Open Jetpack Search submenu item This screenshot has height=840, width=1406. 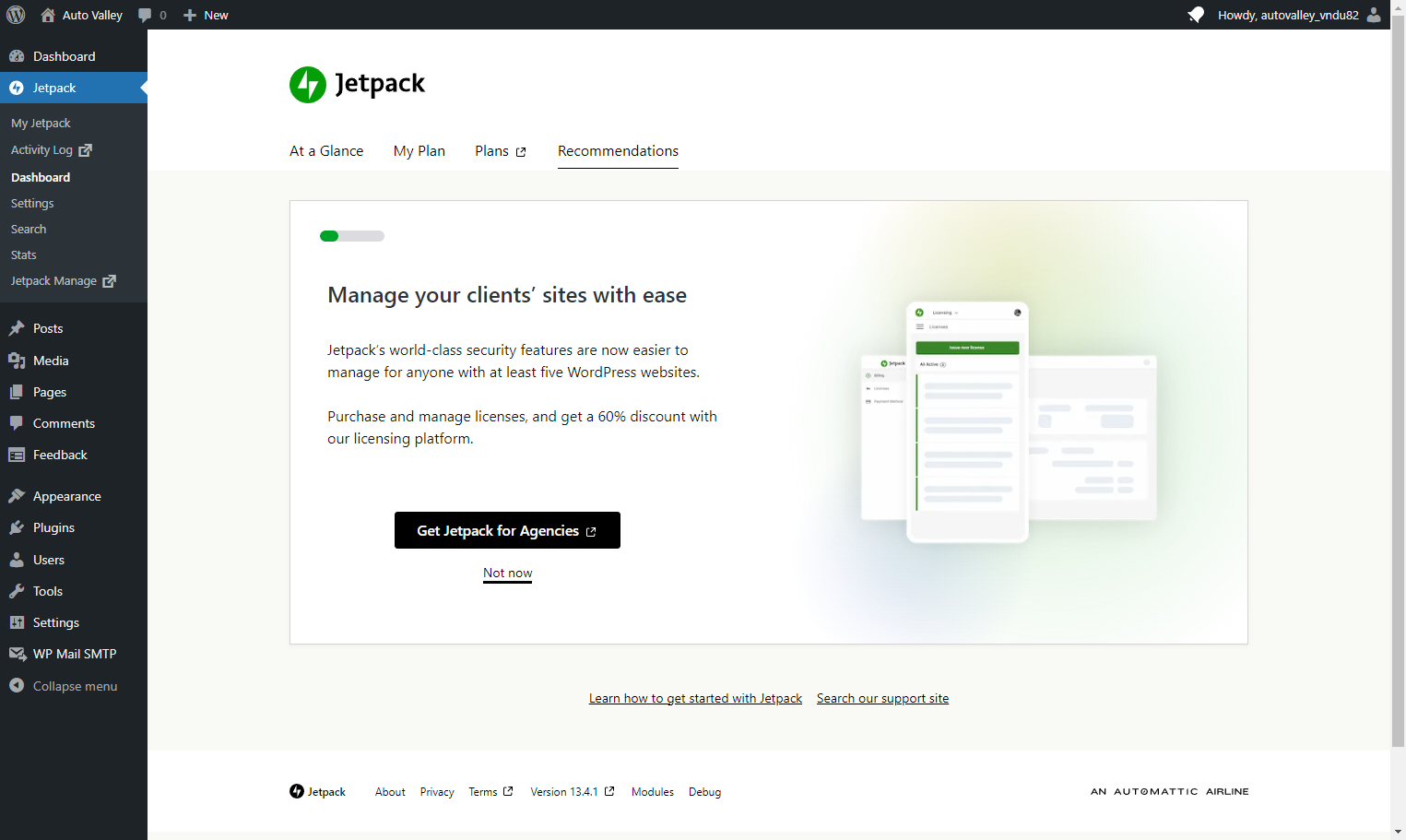(x=29, y=229)
